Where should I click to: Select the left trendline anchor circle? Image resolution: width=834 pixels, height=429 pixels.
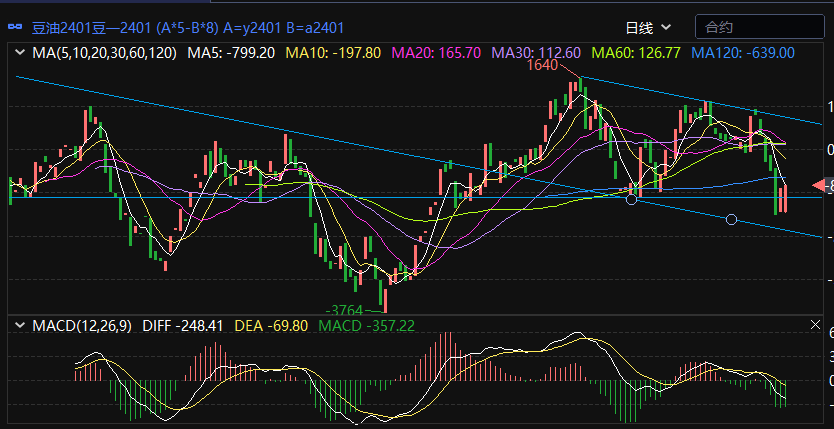631,199
